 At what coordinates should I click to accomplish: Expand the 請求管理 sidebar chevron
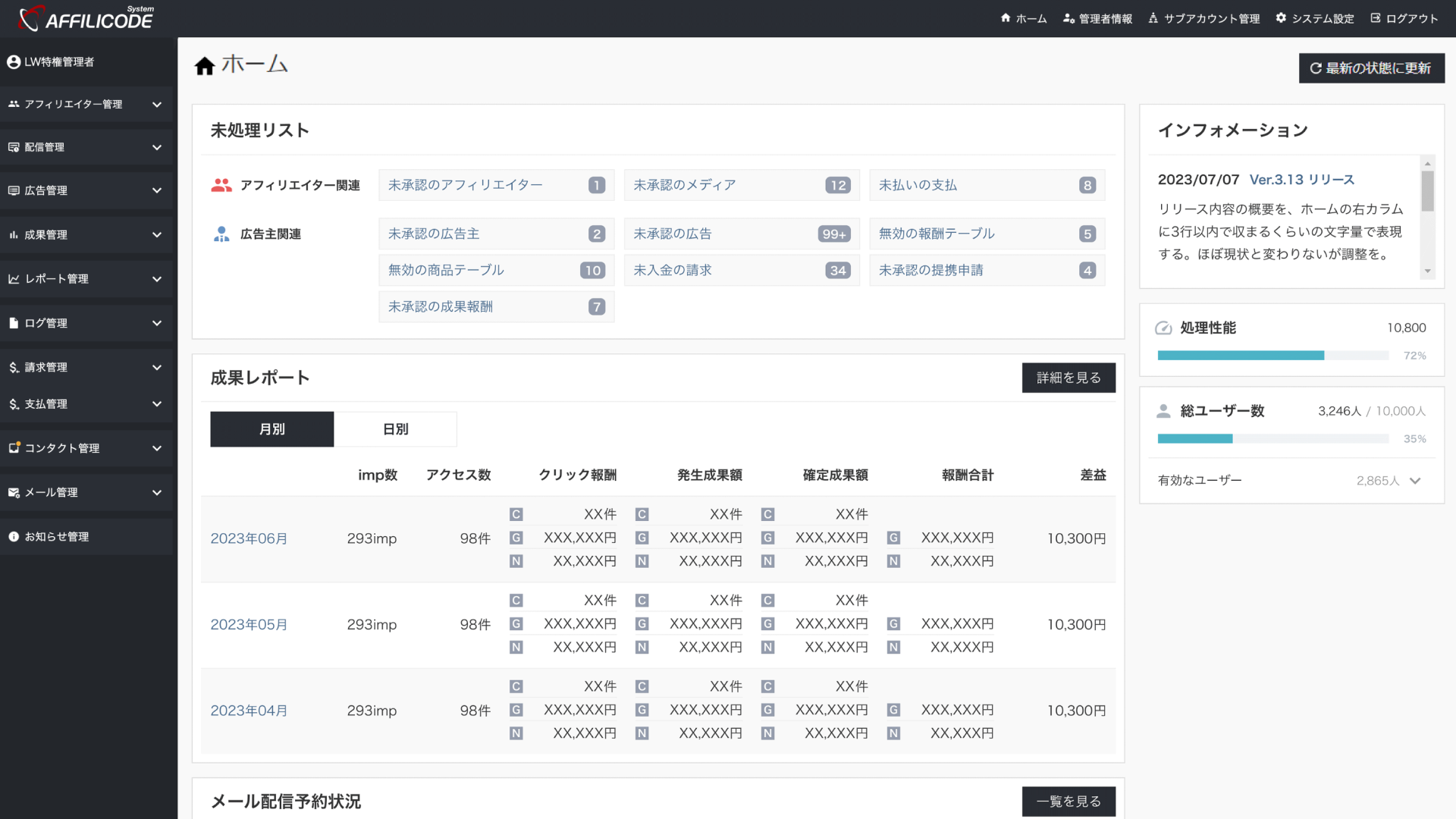tap(157, 368)
